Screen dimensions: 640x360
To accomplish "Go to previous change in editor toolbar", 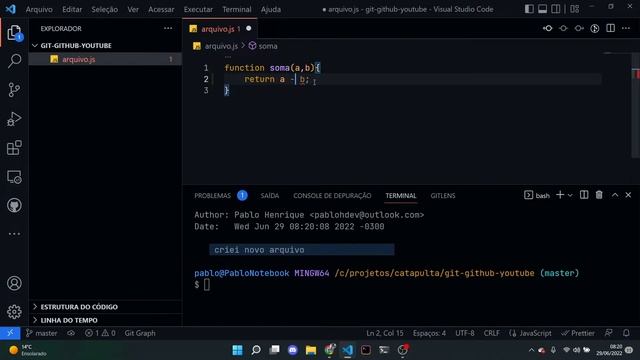I will point(547,28).
